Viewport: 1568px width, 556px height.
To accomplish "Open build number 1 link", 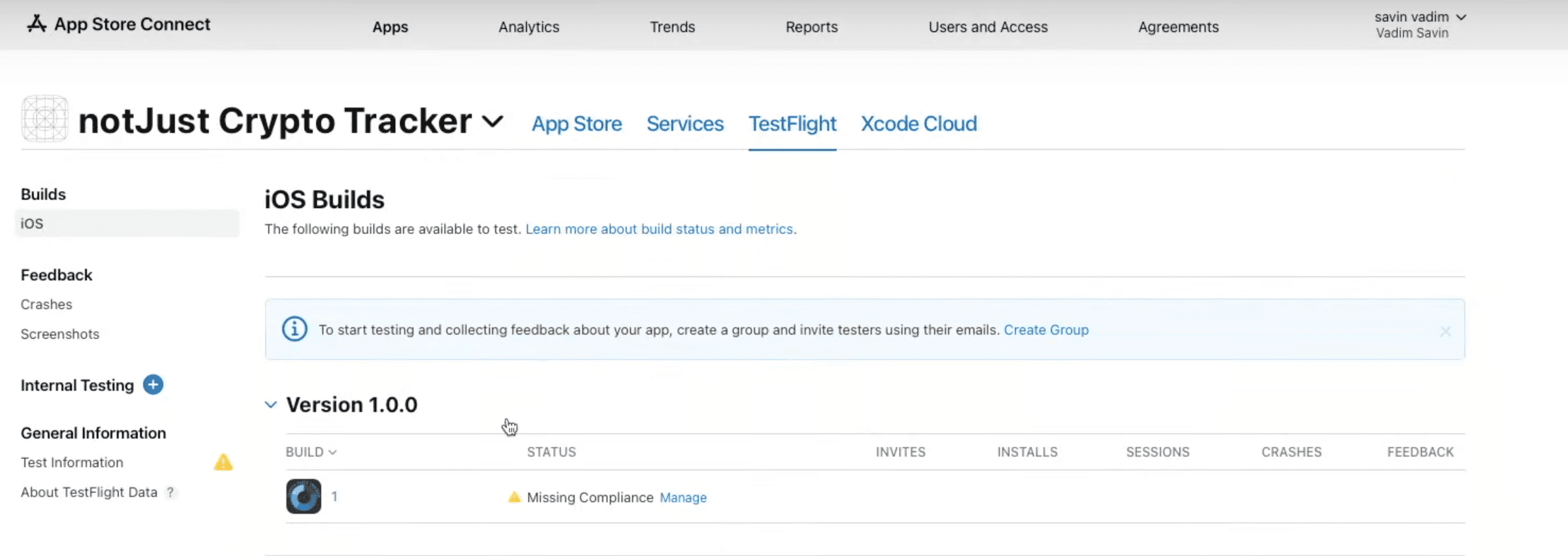I will tap(334, 497).
